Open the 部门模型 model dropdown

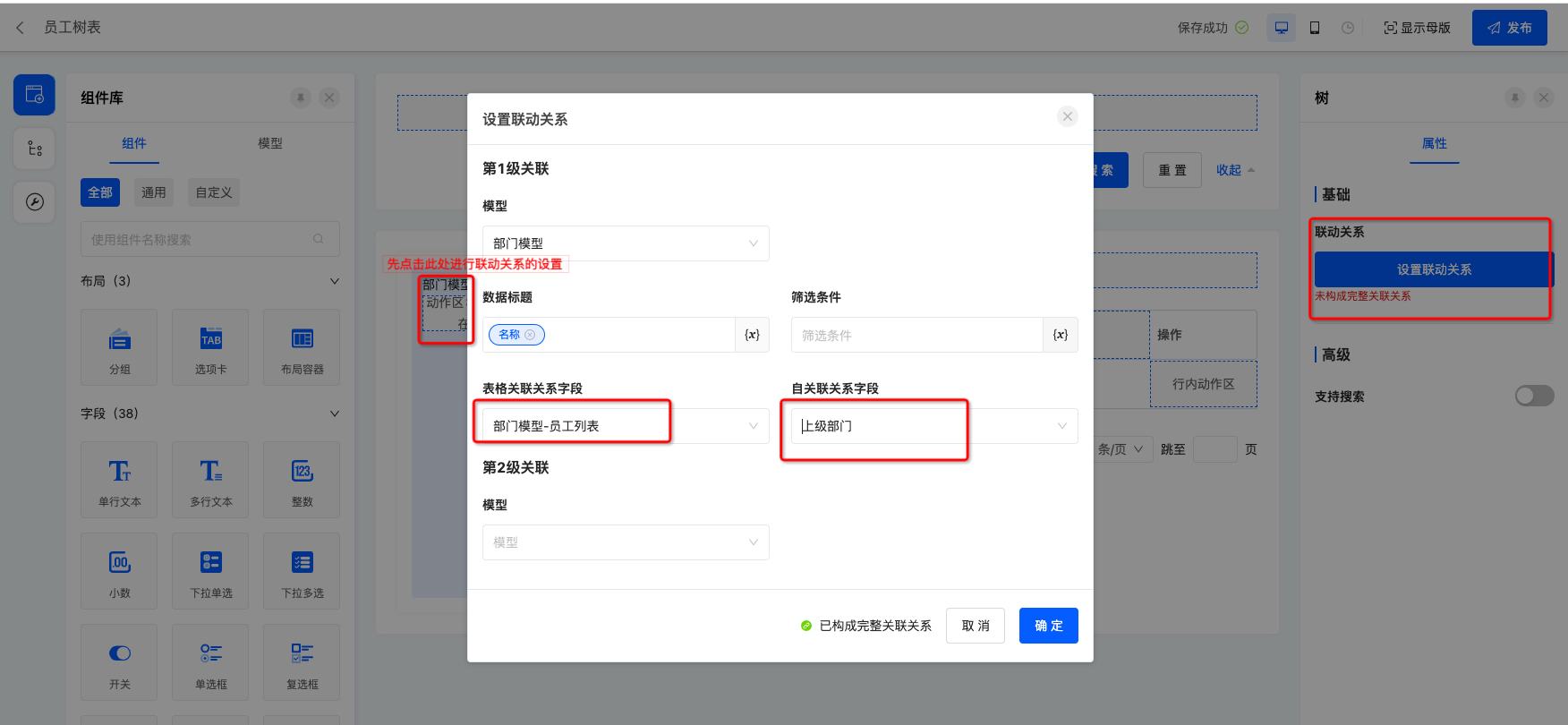click(x=626, y=243)
